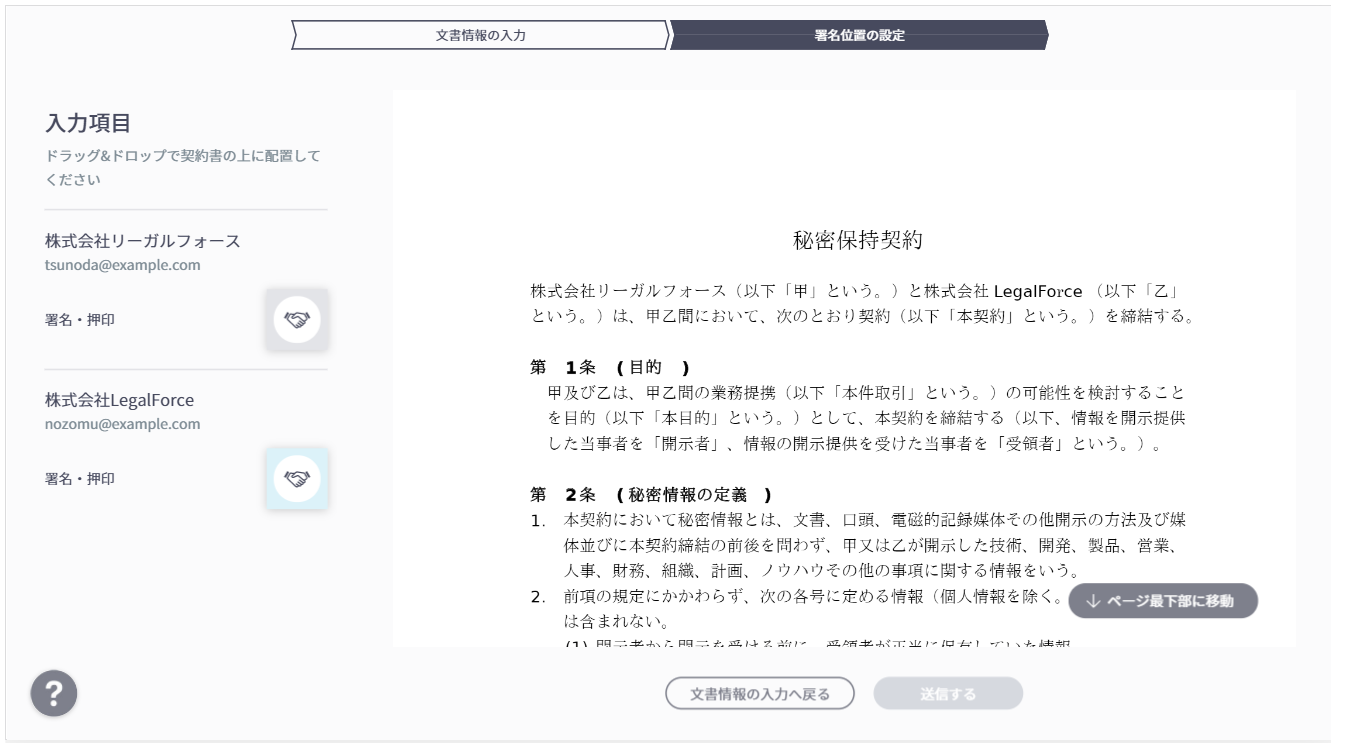Image resolution: width=1364 pixels, height=743 pixels.
Task: Click the 送信する button
Action: pyautogui.click(x=948, y=693)
